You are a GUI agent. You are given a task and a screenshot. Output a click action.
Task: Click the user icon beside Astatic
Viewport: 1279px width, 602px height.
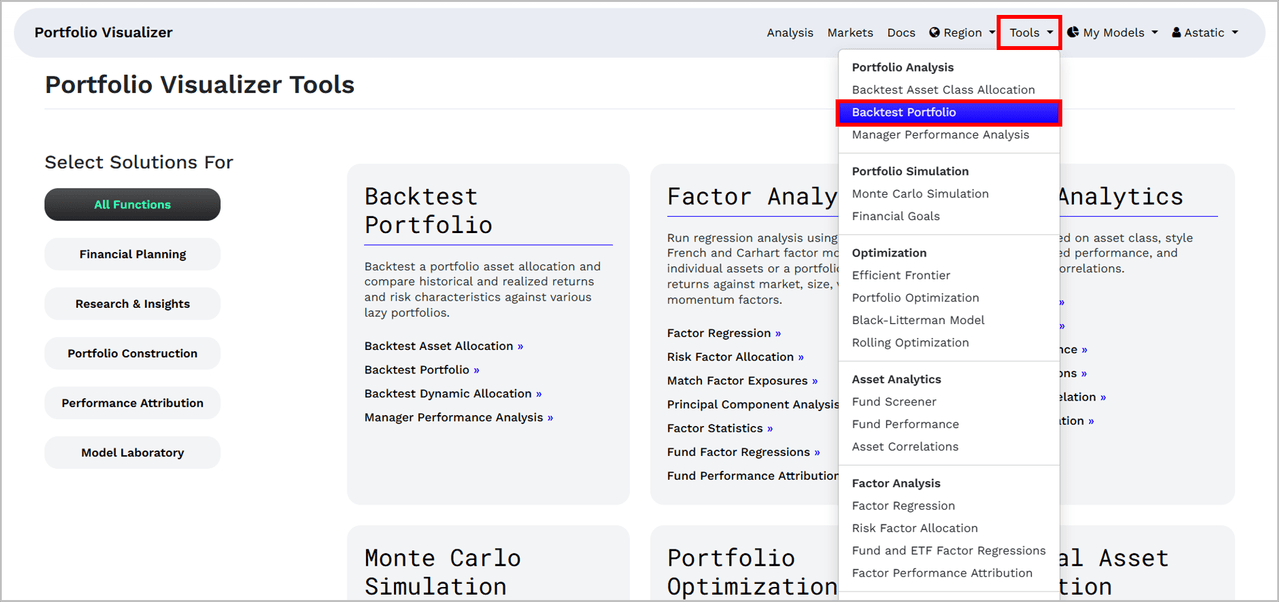(x=1176, y=33)
